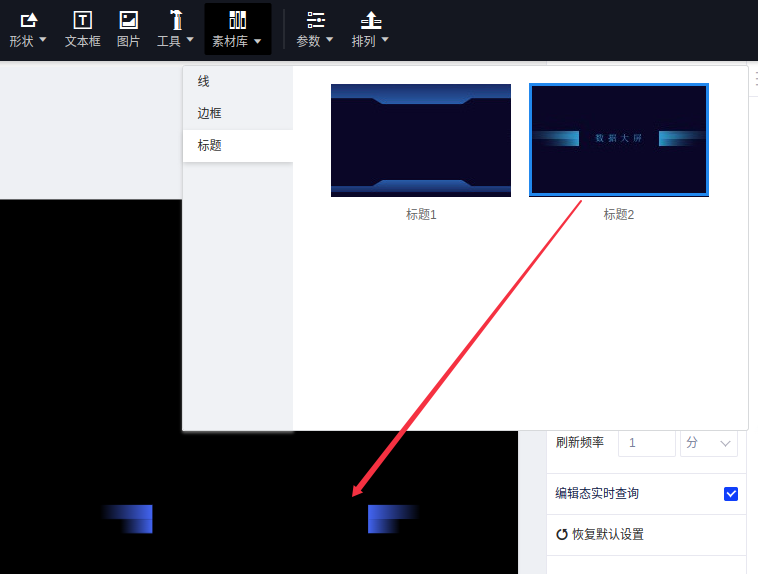Select 线 in the material category list

coord(204,82)
